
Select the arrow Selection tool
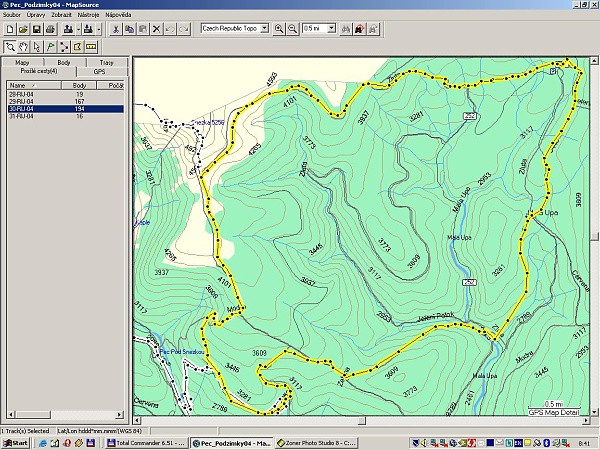click(37, 47)
